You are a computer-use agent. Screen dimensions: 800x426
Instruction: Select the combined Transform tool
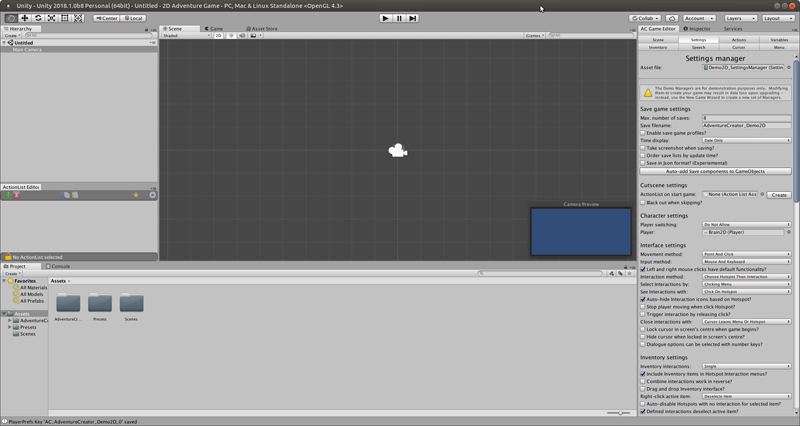click(78, 18)
